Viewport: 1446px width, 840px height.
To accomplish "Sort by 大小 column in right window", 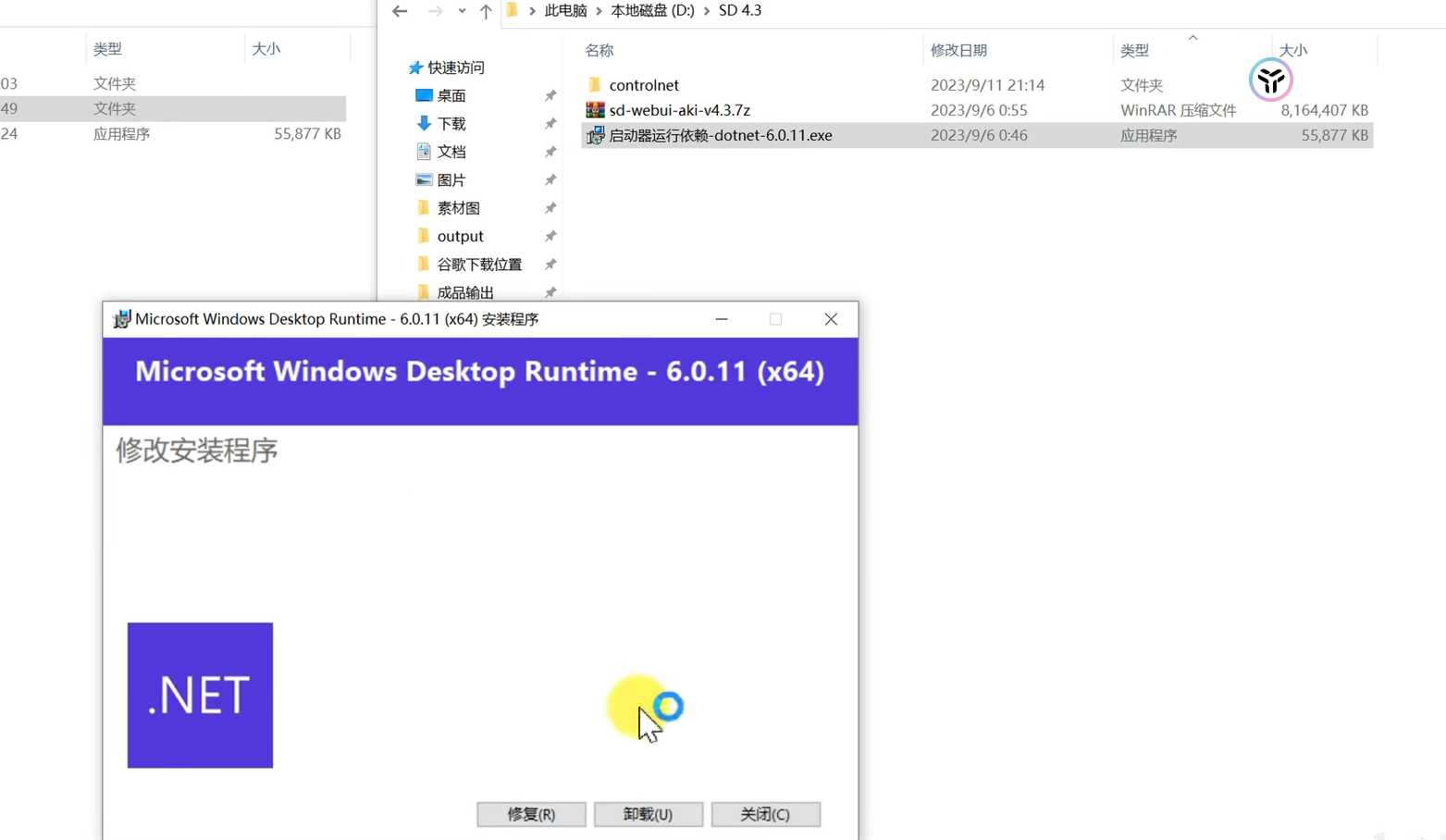I will [1293, 50].
